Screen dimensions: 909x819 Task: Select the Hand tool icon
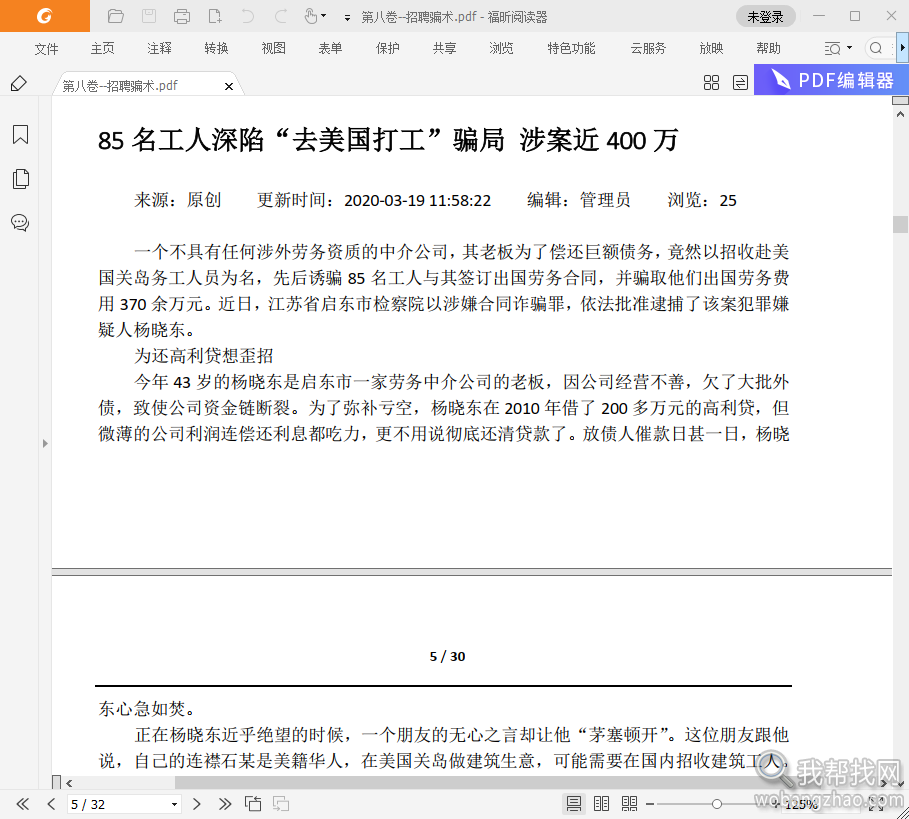311,16
